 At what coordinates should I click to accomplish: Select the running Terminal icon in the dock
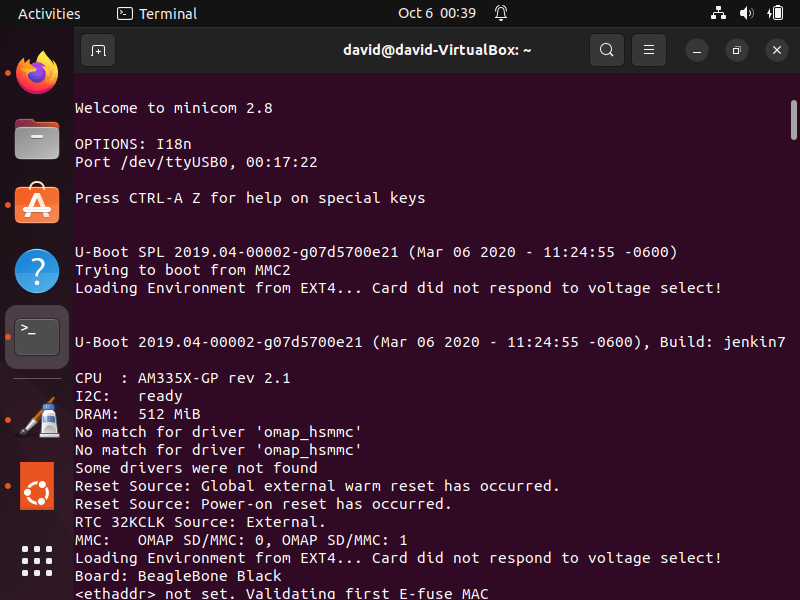click(x=37, y=337)
